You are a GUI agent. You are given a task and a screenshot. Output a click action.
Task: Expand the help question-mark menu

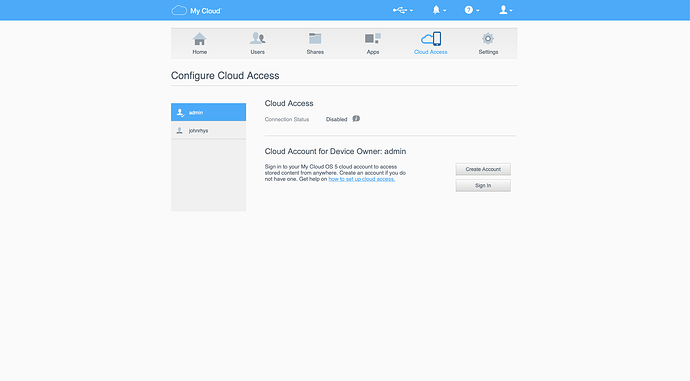472,10
